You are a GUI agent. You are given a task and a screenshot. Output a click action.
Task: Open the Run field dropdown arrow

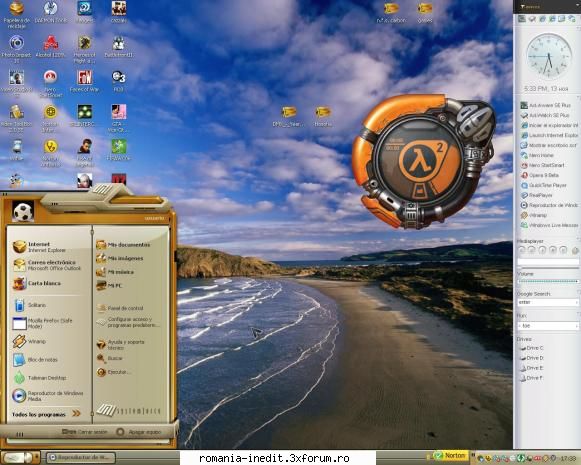(x=576, y=326)
